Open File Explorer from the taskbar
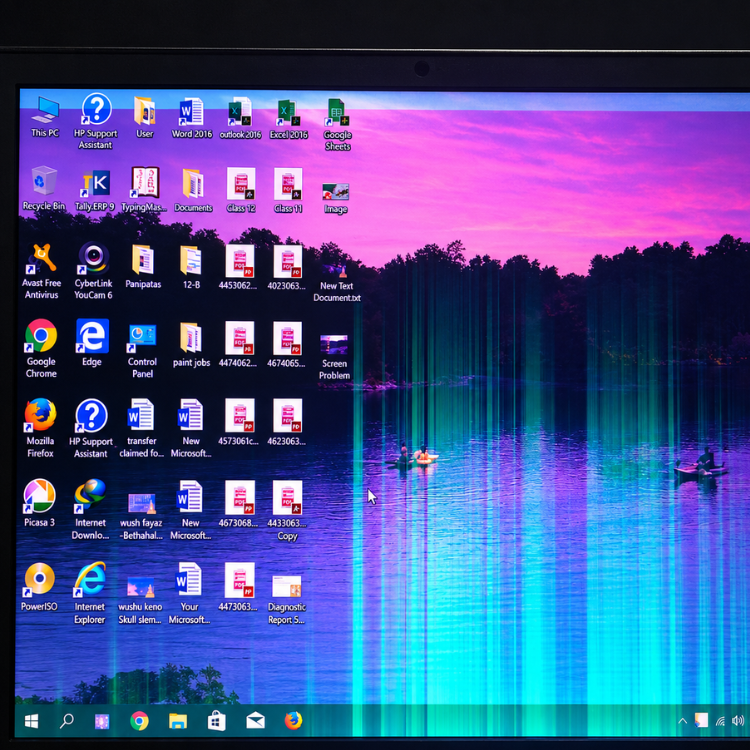The width and height of the screenshot is (750, 750). click(177, 721)
